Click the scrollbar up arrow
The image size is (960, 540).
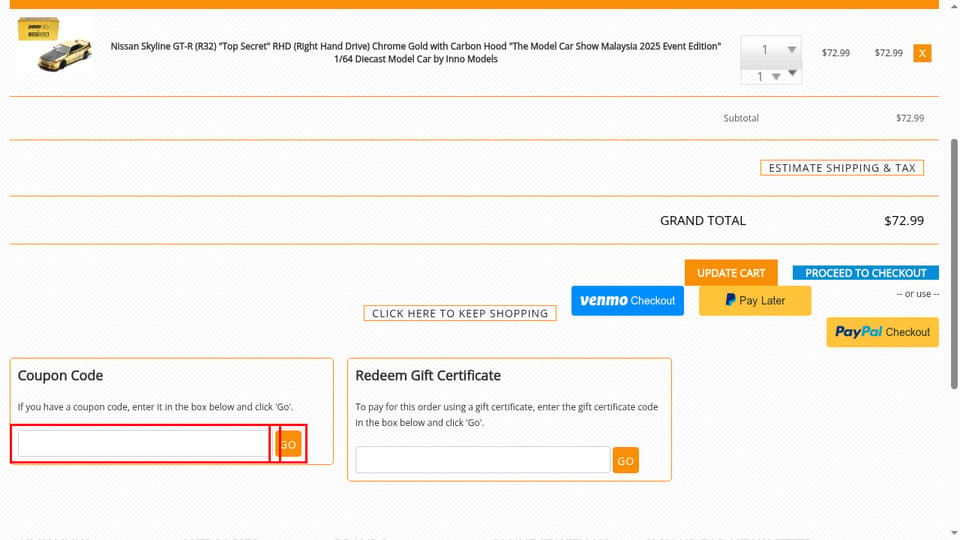click(x=954, y=5)
